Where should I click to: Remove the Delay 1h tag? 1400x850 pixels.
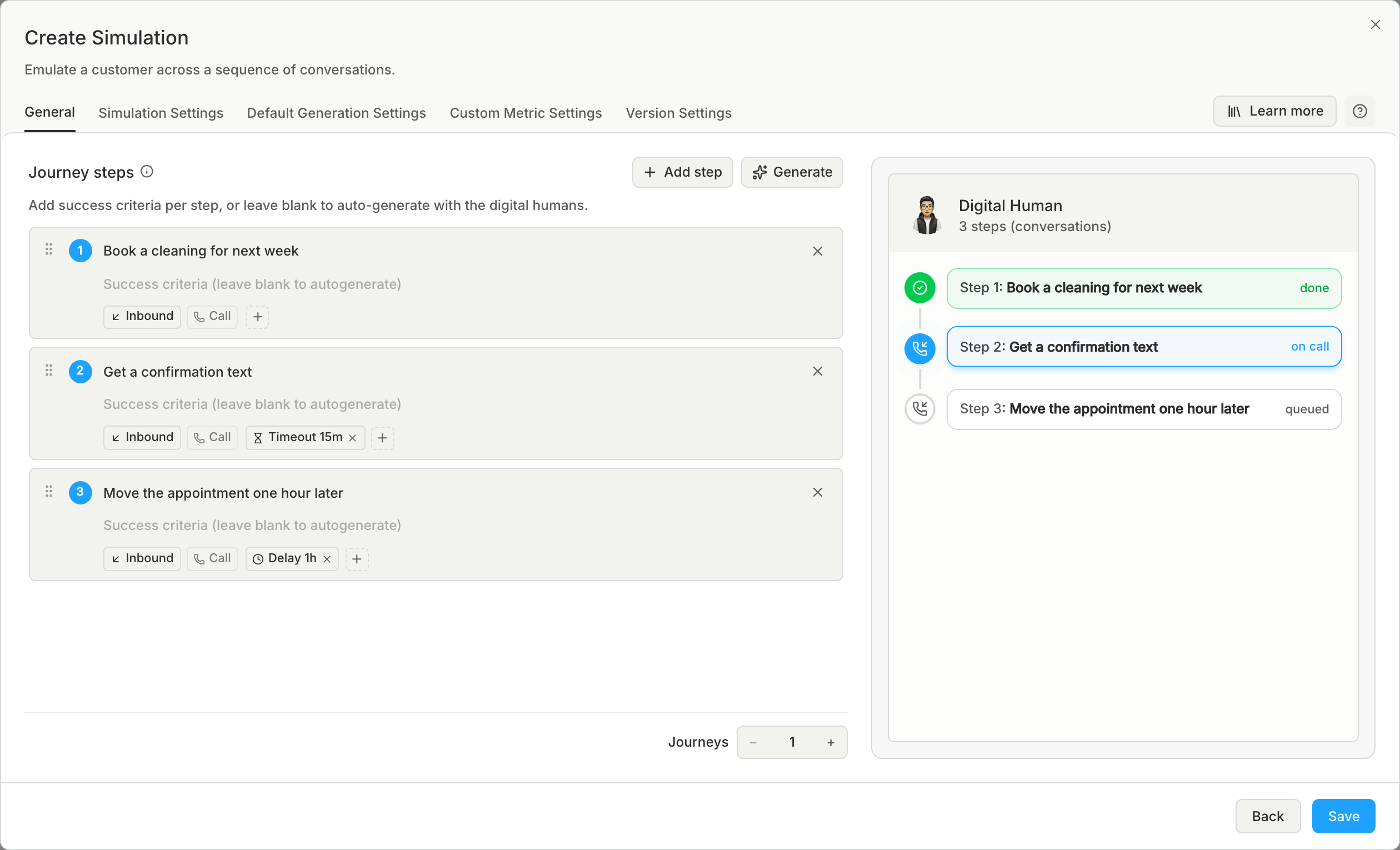pyautogui.click(x=327, y=558)
